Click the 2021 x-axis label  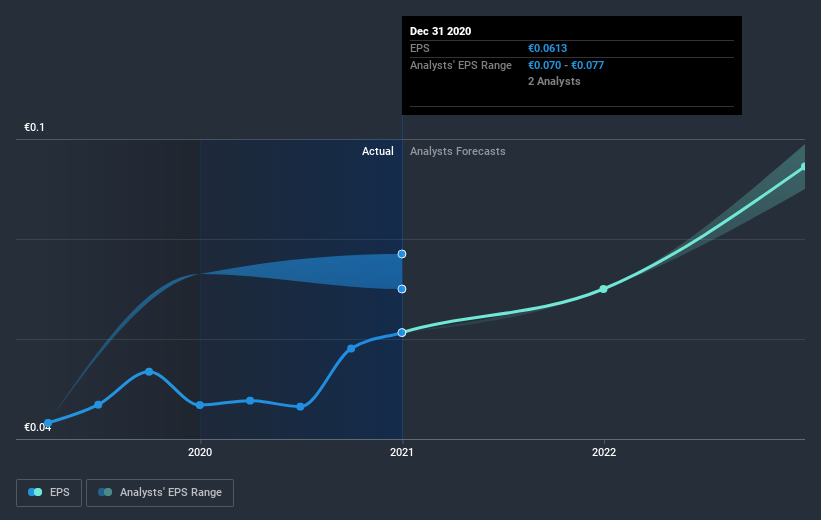coord(402,452)
